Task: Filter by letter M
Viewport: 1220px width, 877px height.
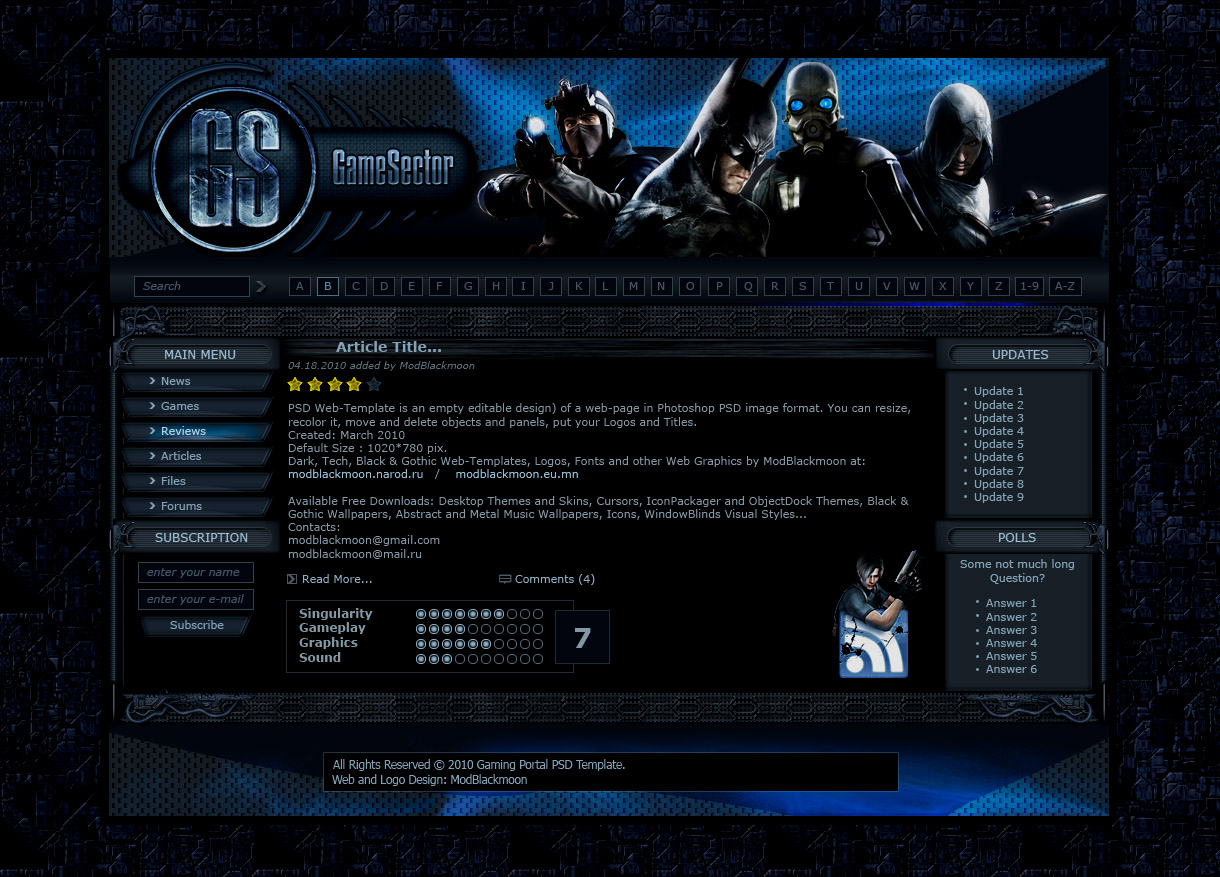Action: click(634, 286)
